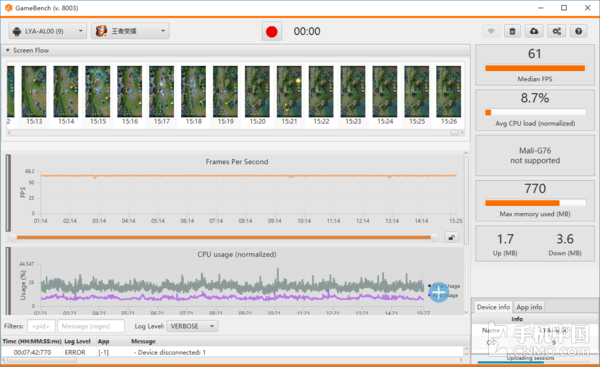Open help with the question mark icon

click(x=579, y=31)
